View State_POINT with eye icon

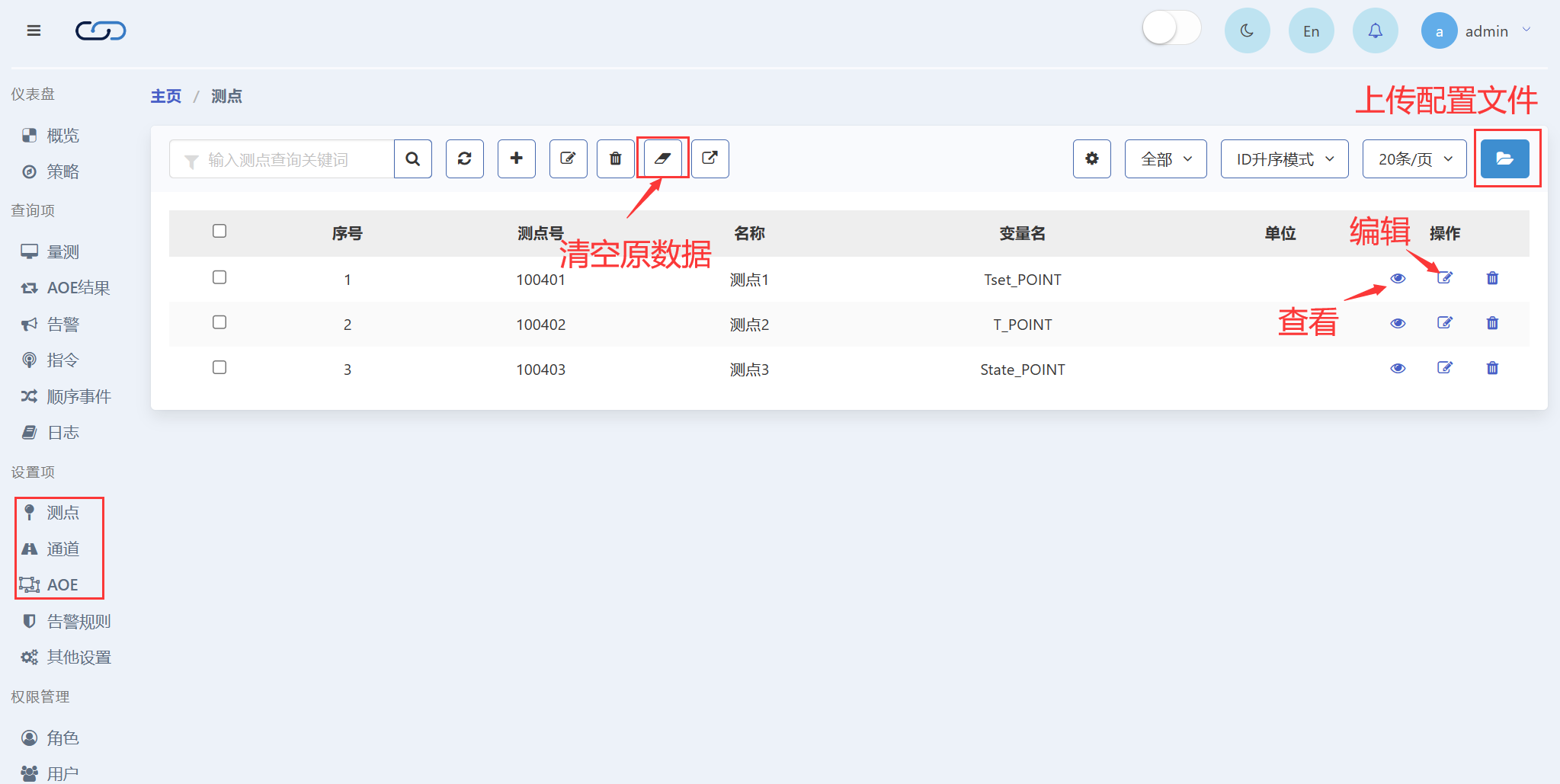coord(1398,368)
